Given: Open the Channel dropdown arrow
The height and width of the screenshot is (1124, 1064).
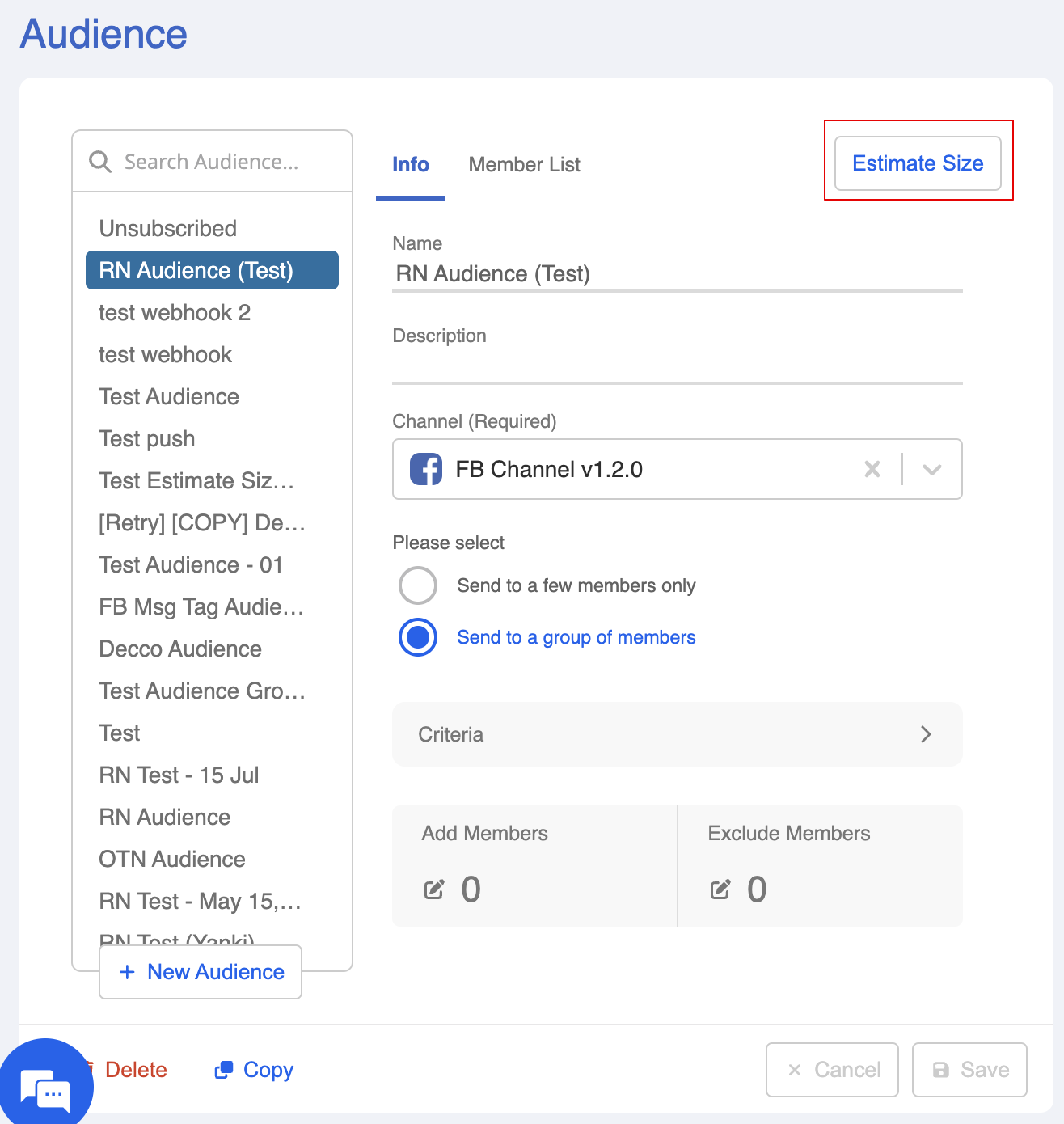Looking at the screenshot, I should pos(932,469).
